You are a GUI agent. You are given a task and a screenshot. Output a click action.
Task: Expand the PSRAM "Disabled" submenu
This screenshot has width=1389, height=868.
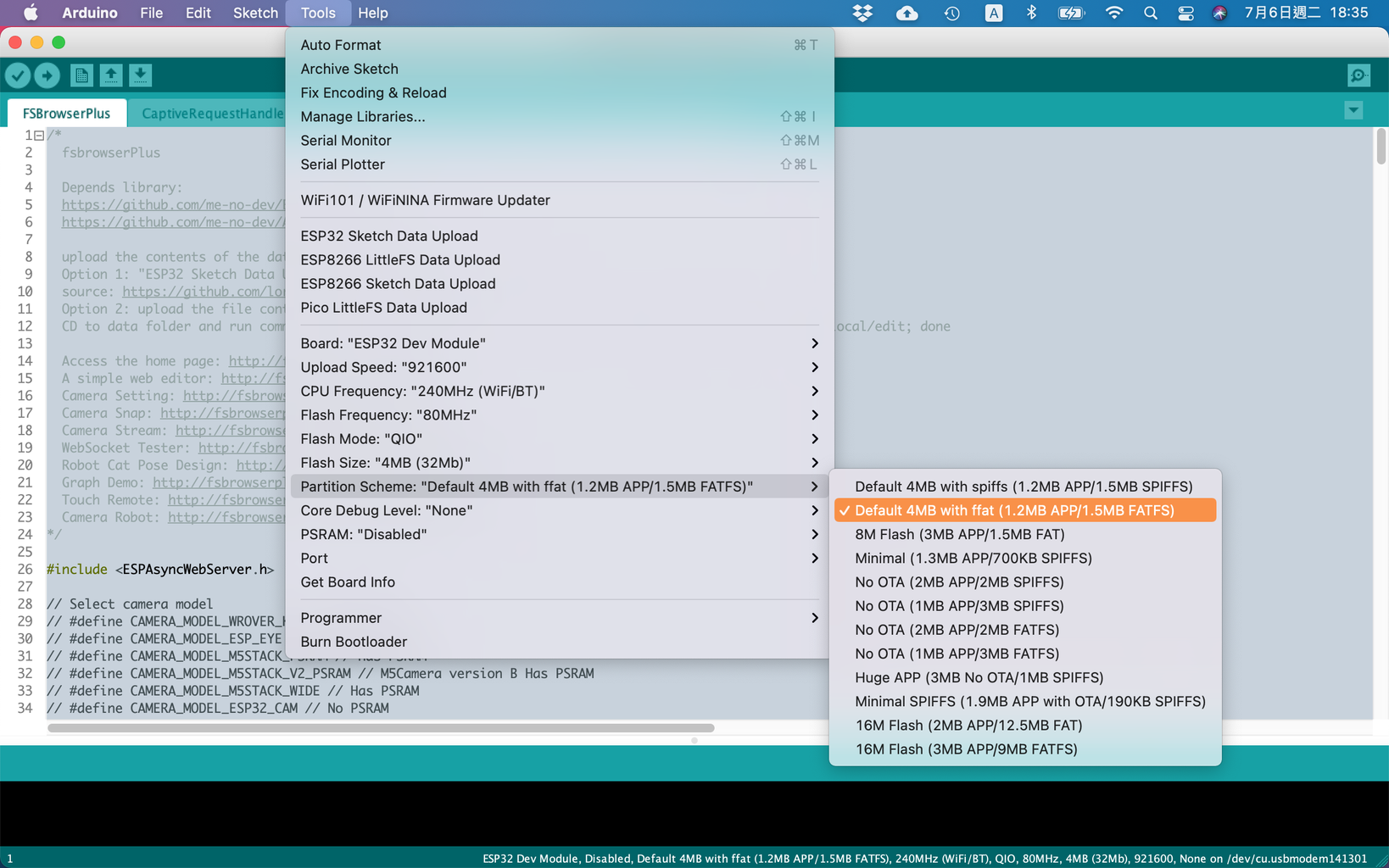coord(559,534)
